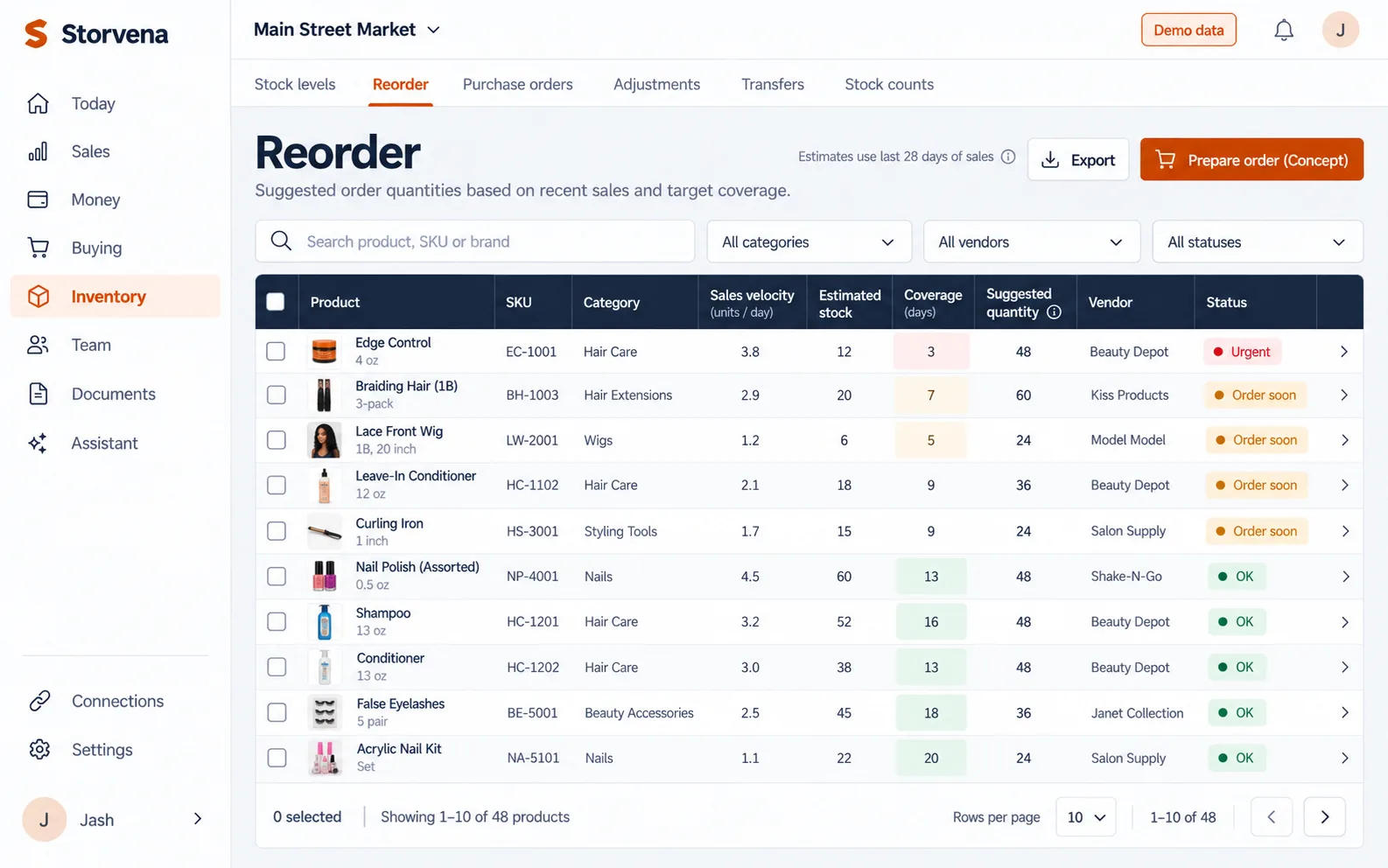1388x868 pixels.
Task: Go to previous page of products
Action: [x=1272, y=817]
